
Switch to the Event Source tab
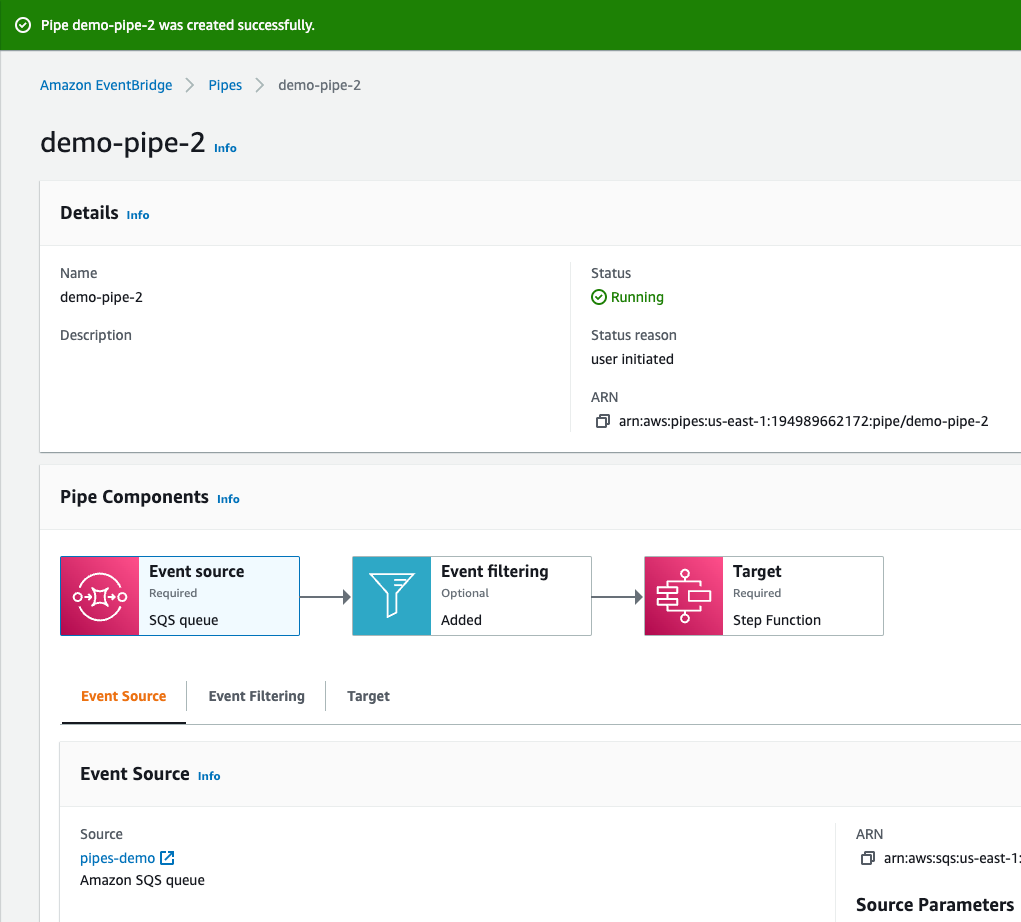tap(124, 696)
